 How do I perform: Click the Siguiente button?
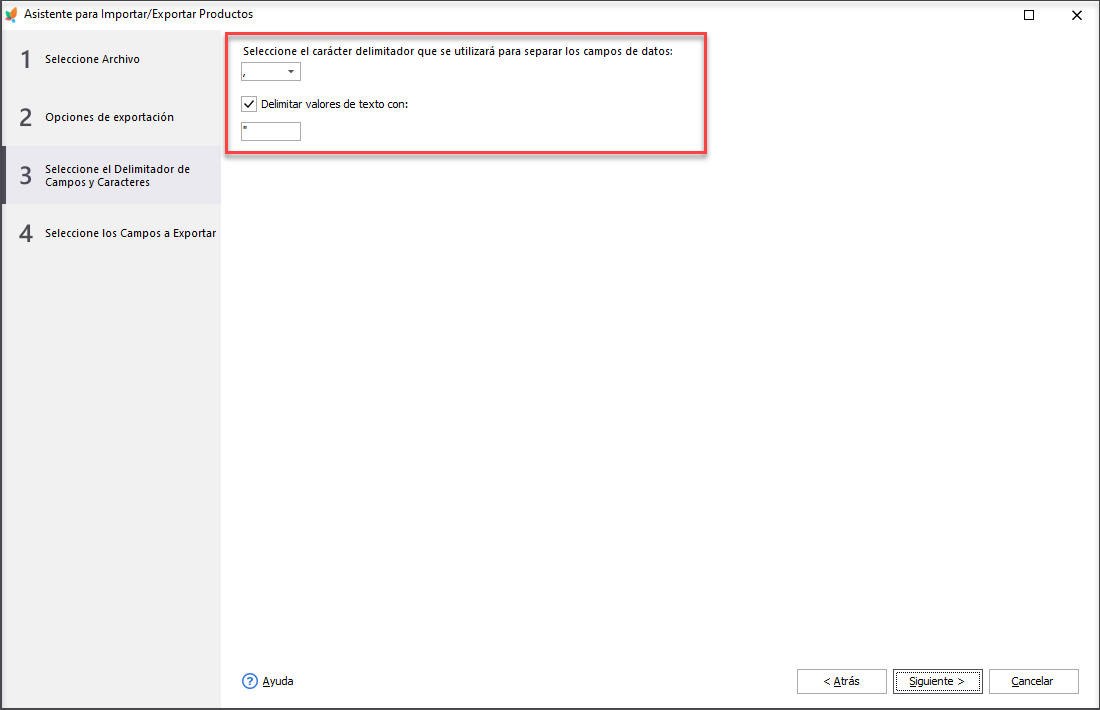(x=937, y=681)
